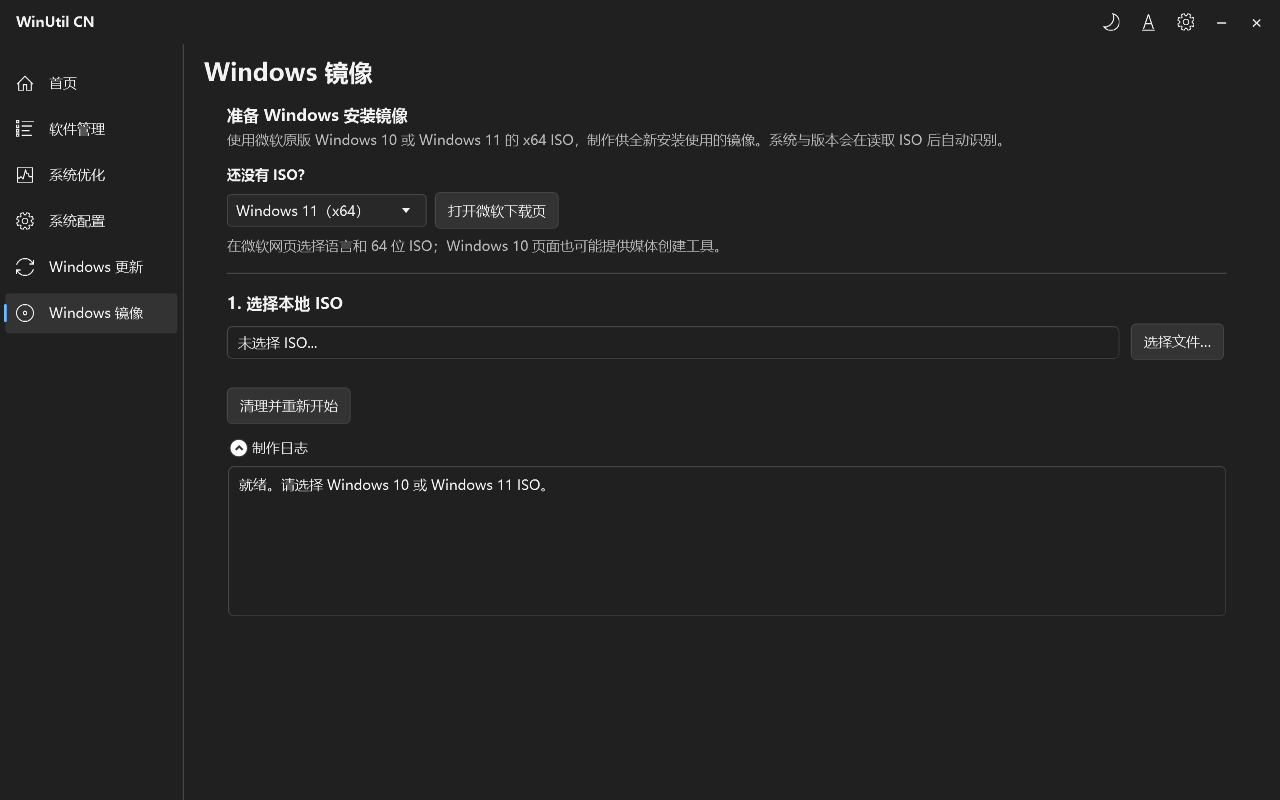Collapse the 制作日志 log with the chevron
The image size is (1280, 800).
click(x=238, y=448)
